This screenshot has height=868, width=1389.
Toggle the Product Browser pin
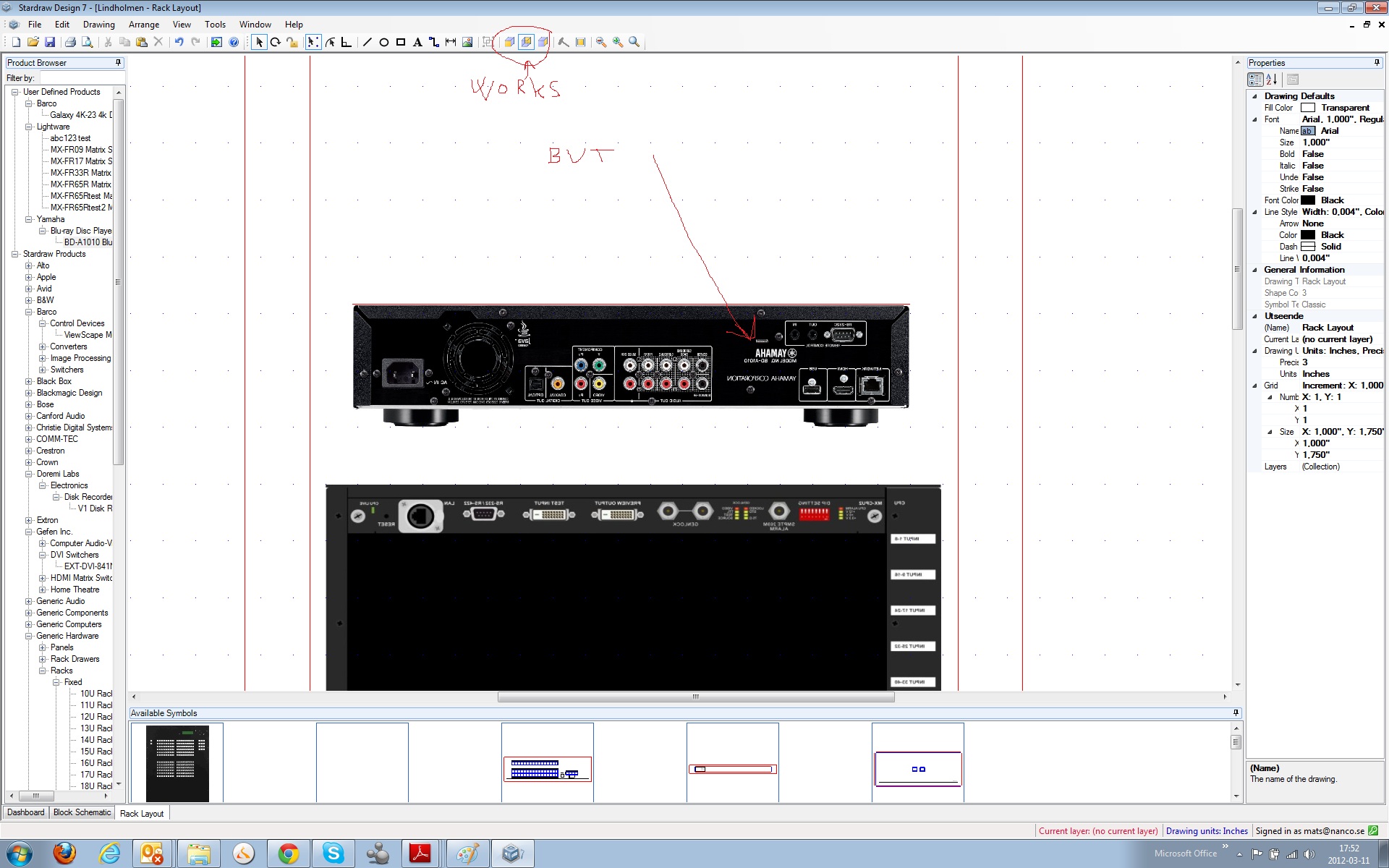coord(119,63)
